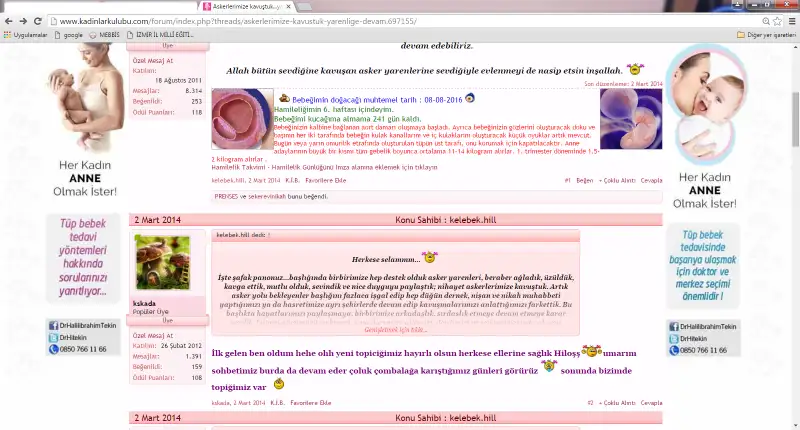Select the 'Askerlerimize kavuştuk' browser tab

[241, 6]
